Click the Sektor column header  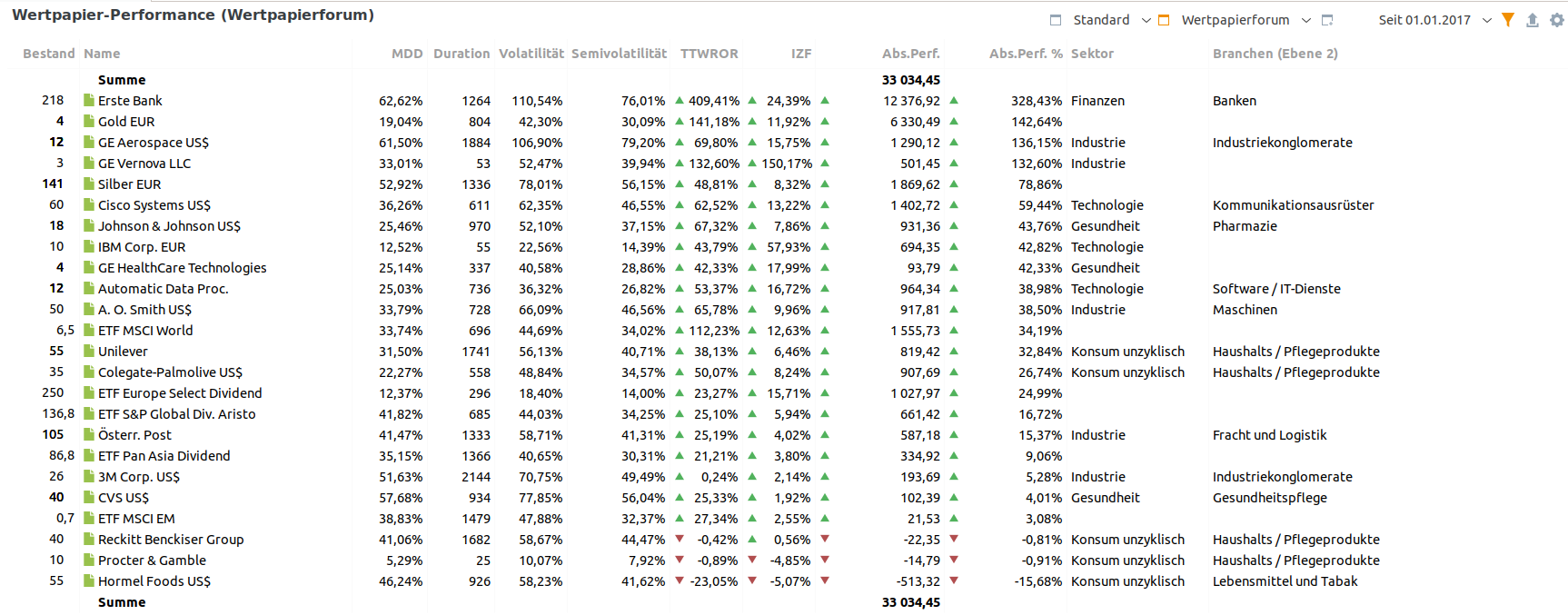click(1092, 54)
